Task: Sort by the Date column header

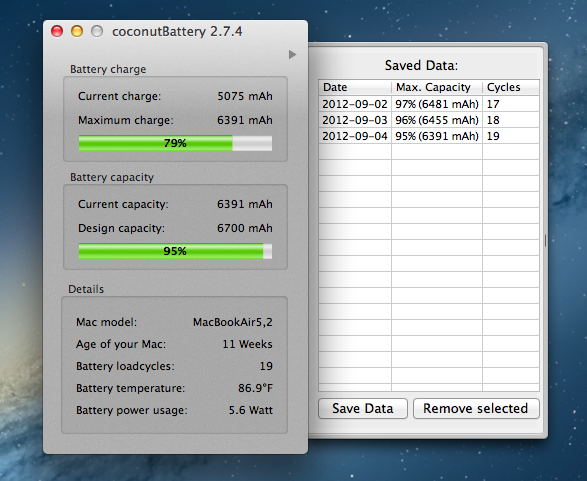Action: tap(355, 87)
